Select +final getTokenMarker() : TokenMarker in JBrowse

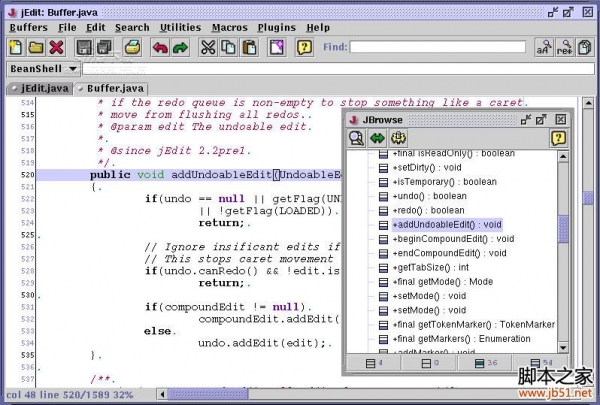(x=474, y=325)
